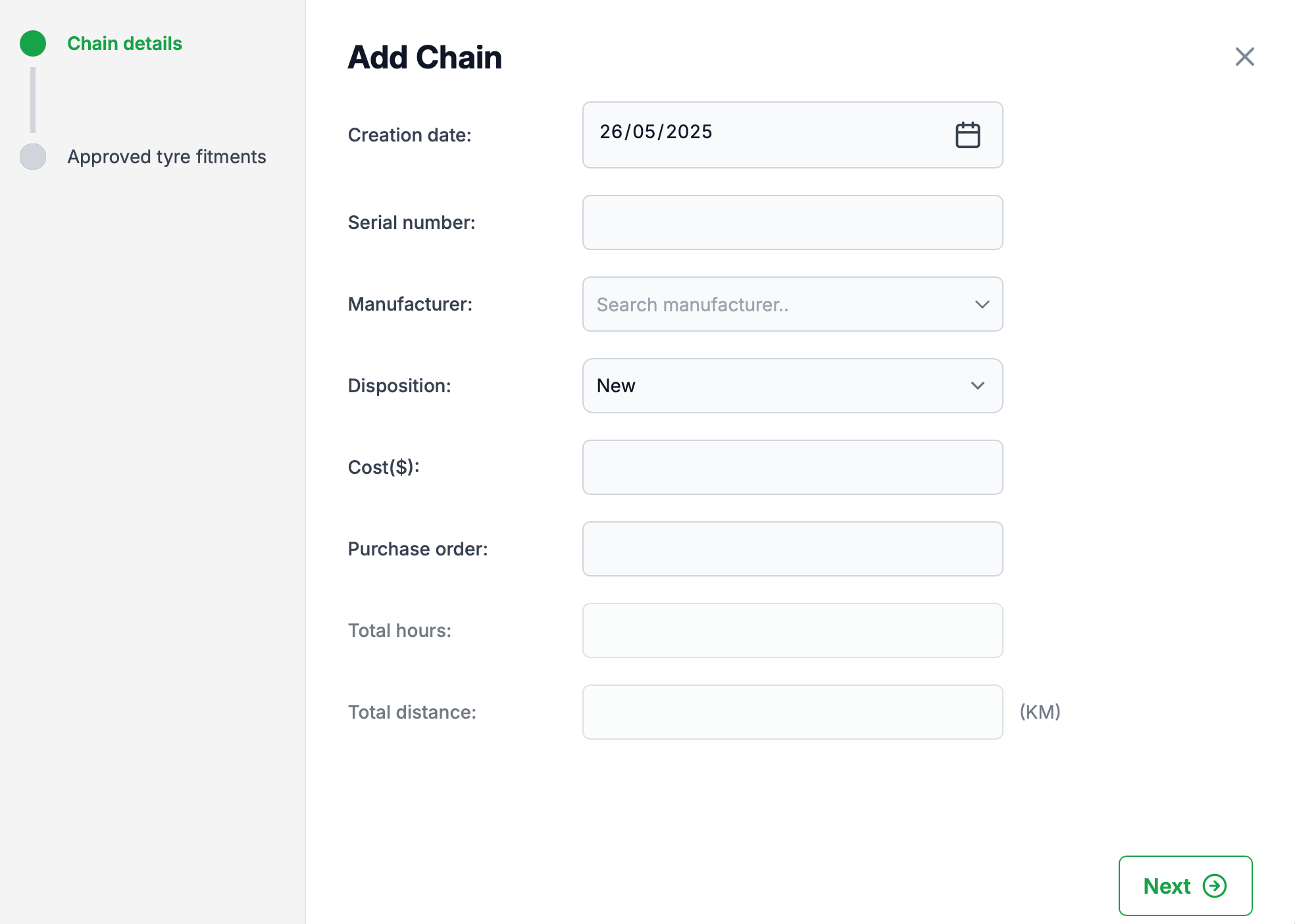Go to Approved tyre fitments step
This screenshot has height=924, width=1295.
pyautogui.click(x=166, y=157)
